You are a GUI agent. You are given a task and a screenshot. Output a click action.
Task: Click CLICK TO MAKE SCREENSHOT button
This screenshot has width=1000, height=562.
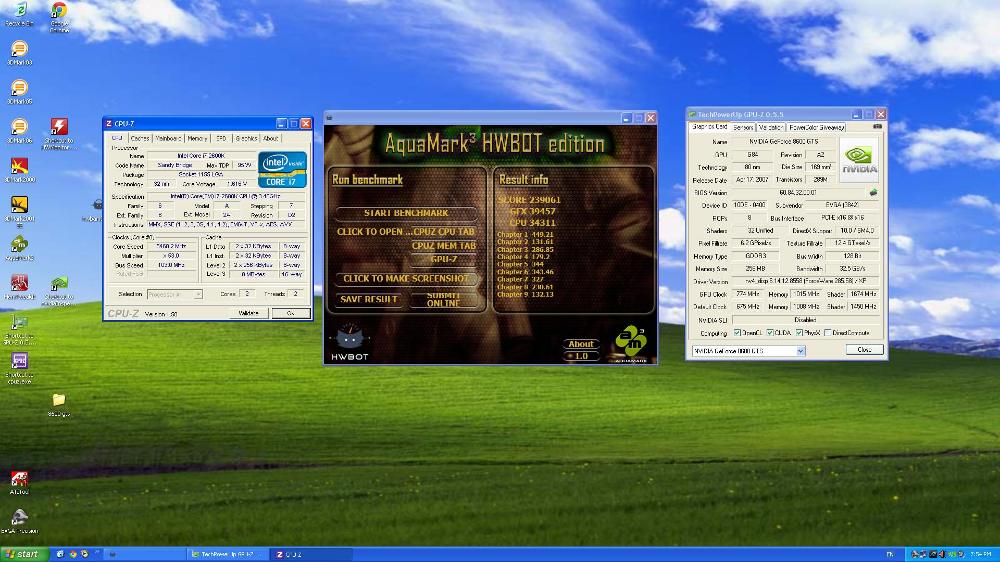pyautogui.click(x=406, y=279)
